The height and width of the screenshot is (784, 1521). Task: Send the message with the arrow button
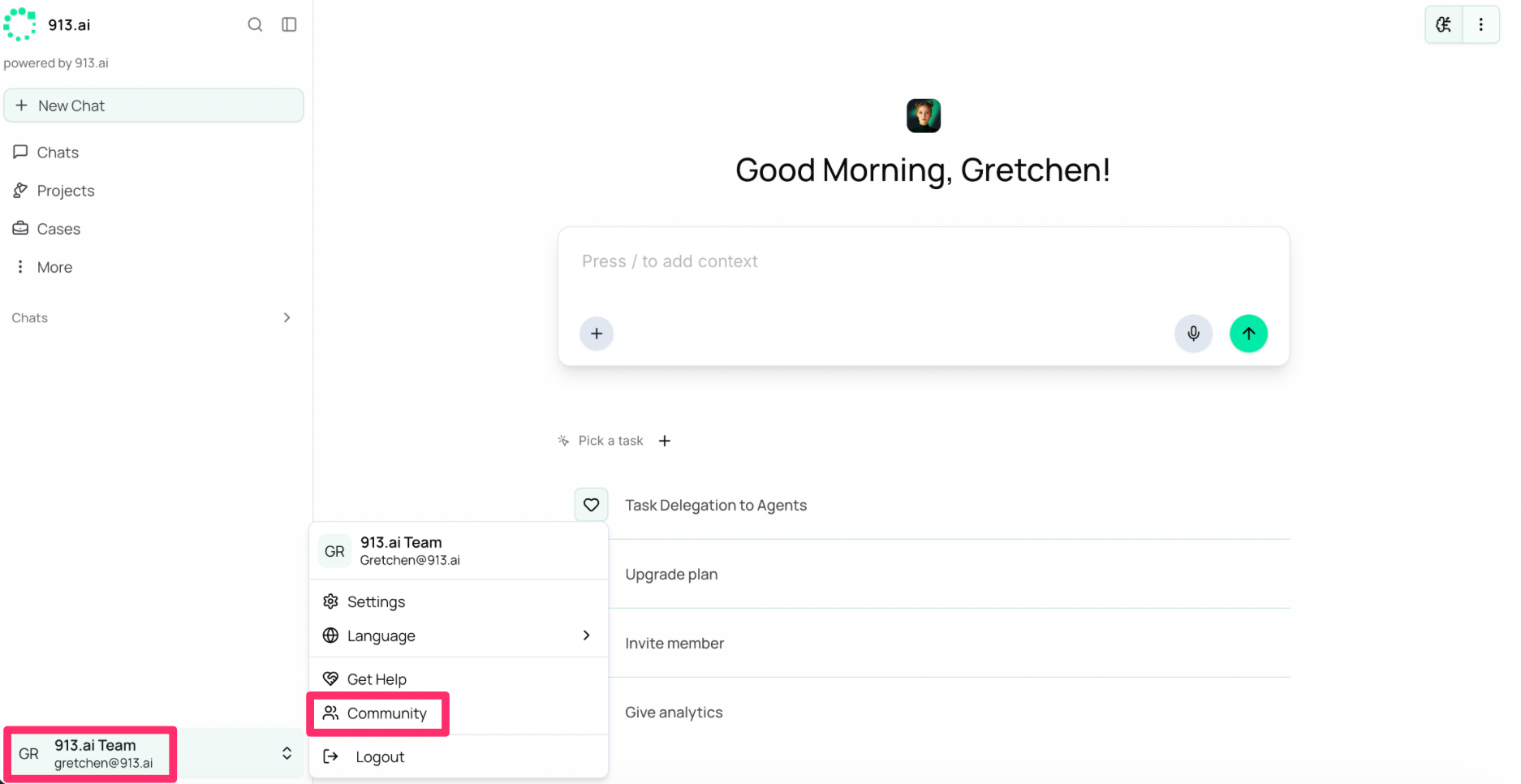coord(1248,334)
